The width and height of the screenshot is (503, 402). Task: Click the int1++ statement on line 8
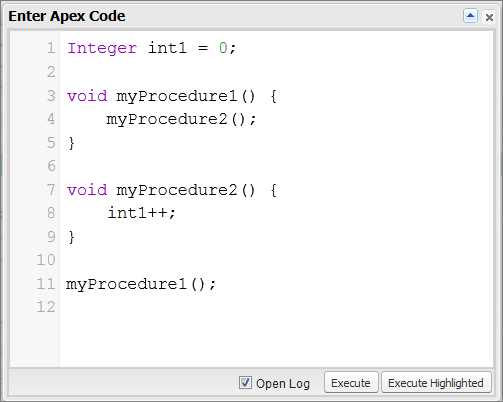[141, 213]
